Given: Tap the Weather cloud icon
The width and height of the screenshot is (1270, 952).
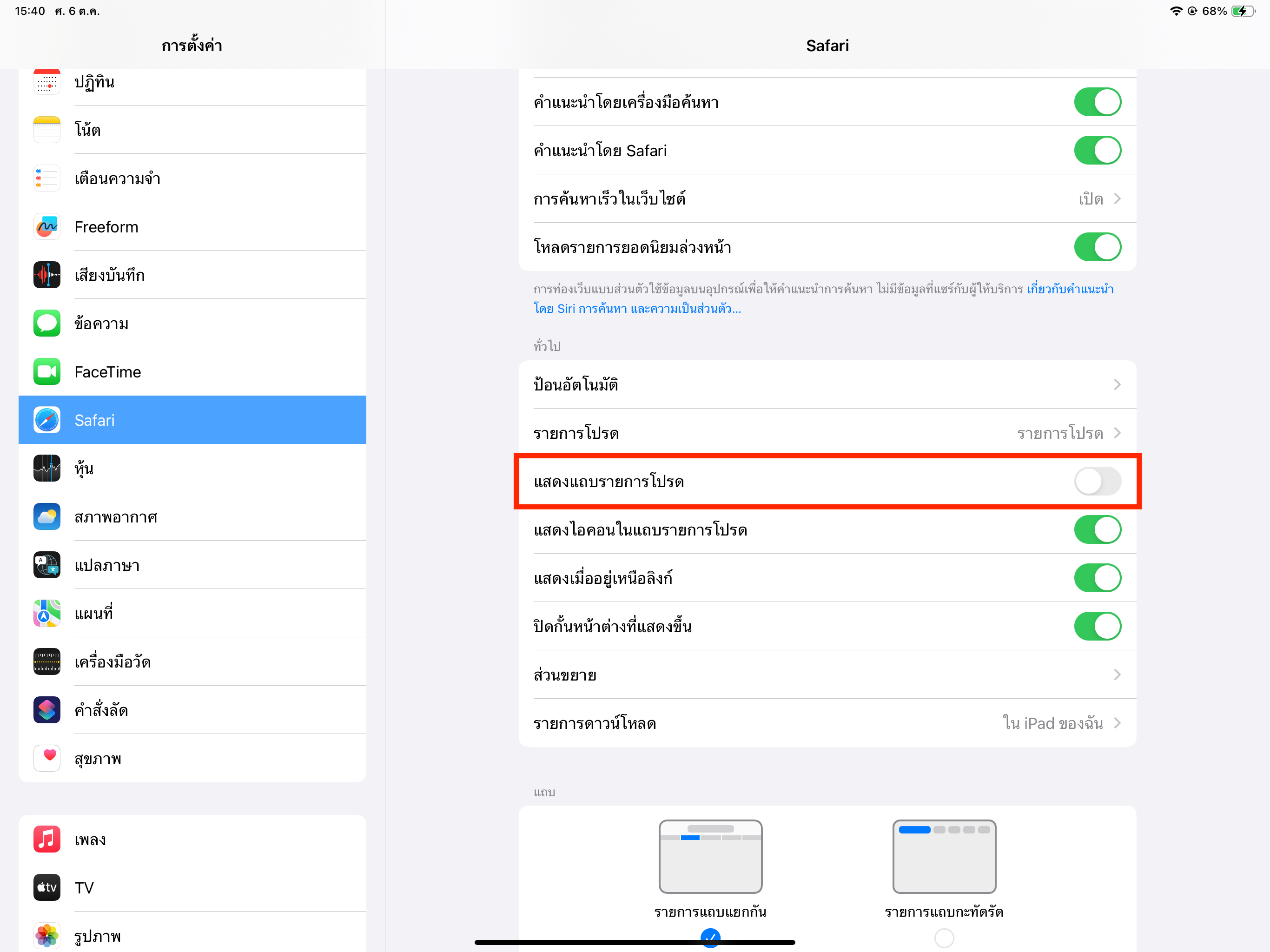Looking at the screenshot, I should pos(46,517).
